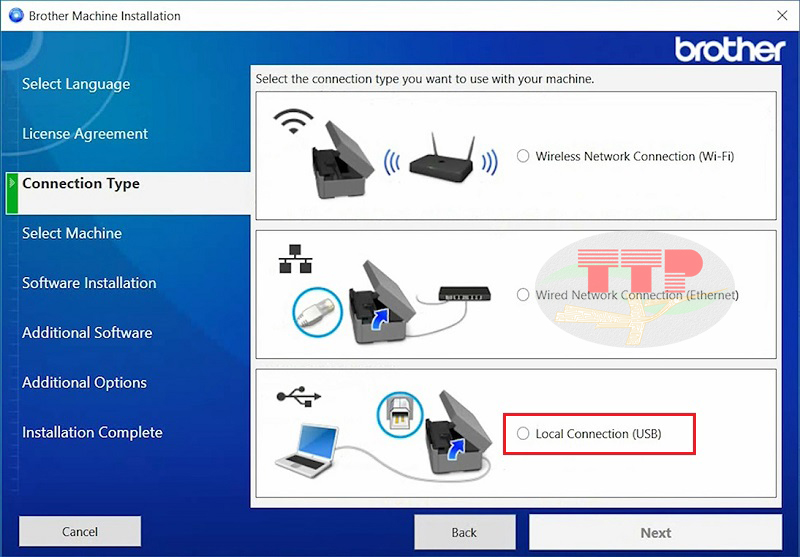This screenshot has height=557, width=800.
Task: Click the 'Wireless Network Connection (Wi-Fi)' label
Action: click(635, 156)
